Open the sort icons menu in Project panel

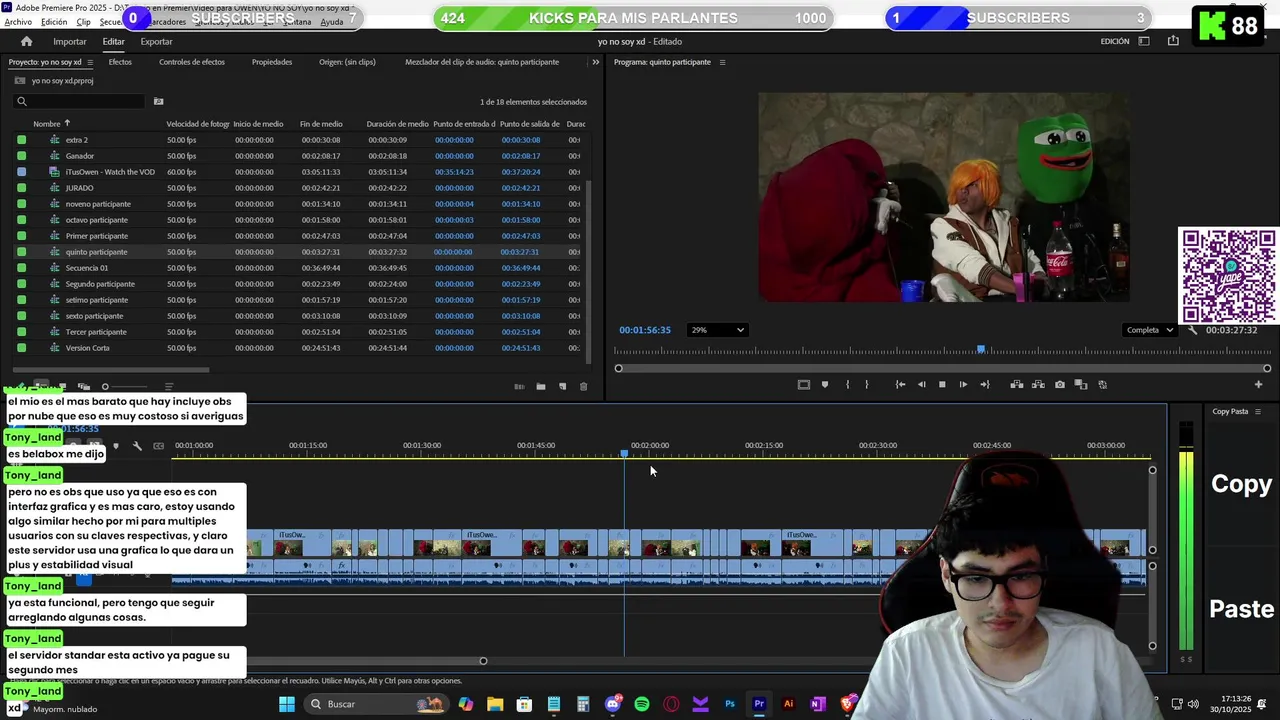point(169,387)
